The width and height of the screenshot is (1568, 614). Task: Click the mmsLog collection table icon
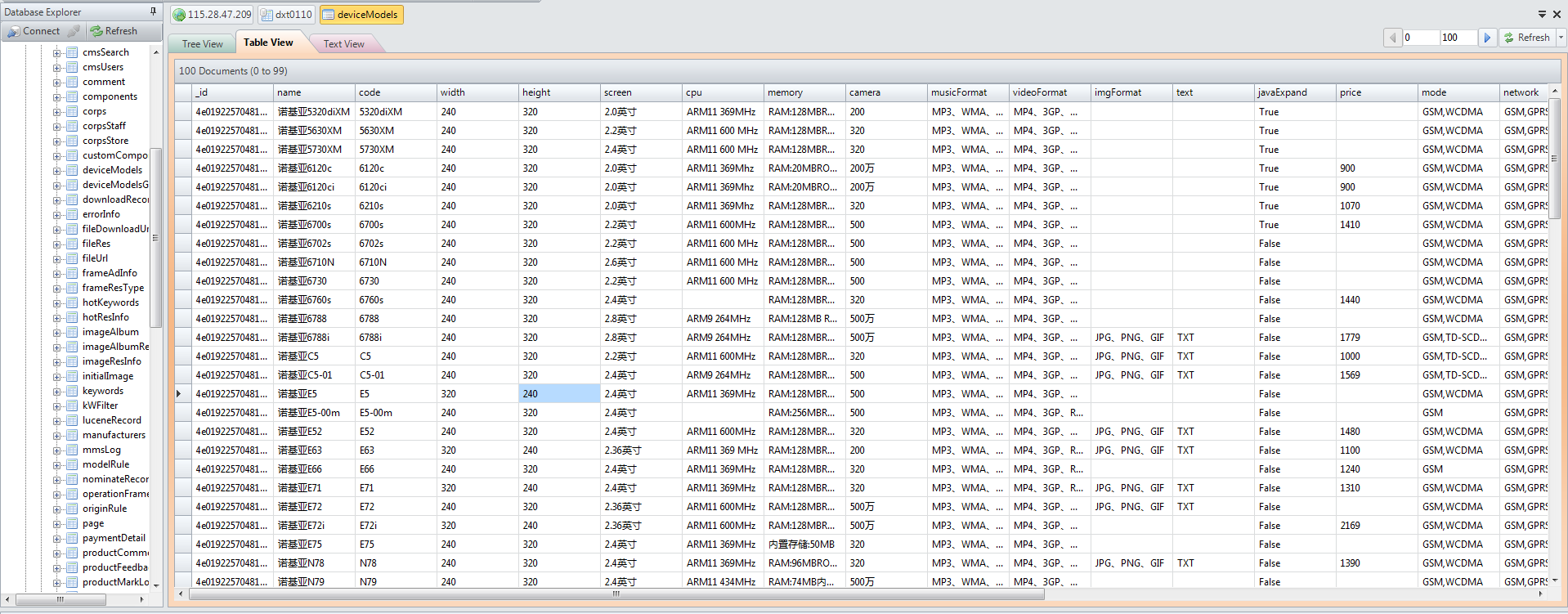[72, 450]
